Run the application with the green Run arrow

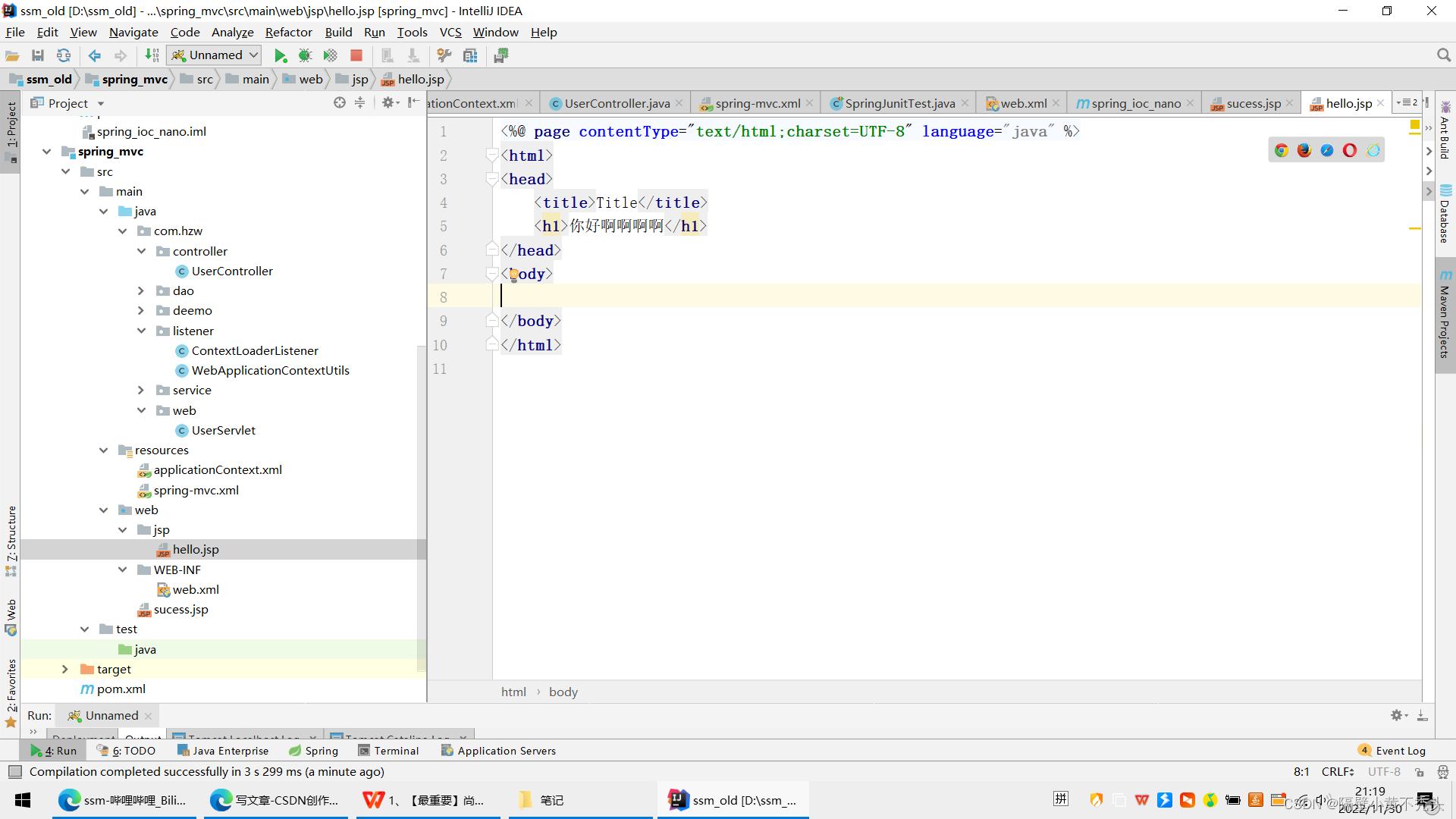coord(281,55)
